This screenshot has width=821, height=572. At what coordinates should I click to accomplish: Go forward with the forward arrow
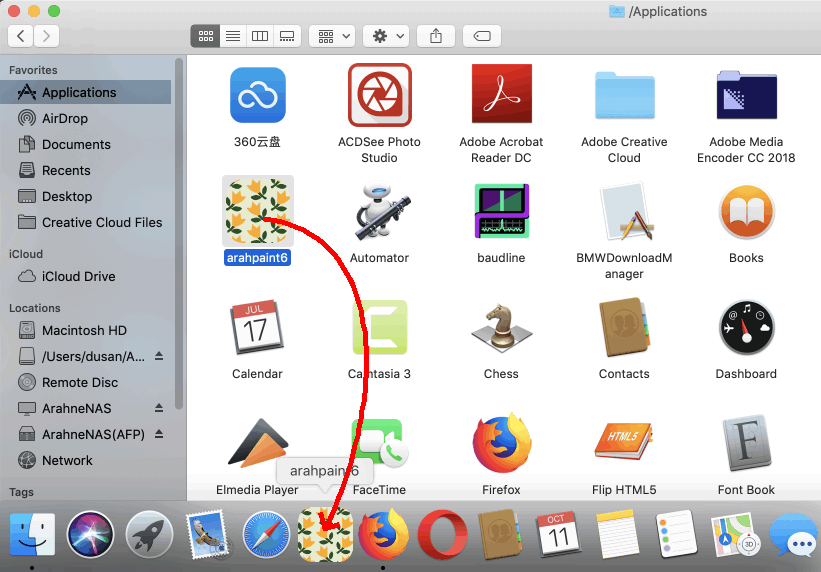point(47,36)
